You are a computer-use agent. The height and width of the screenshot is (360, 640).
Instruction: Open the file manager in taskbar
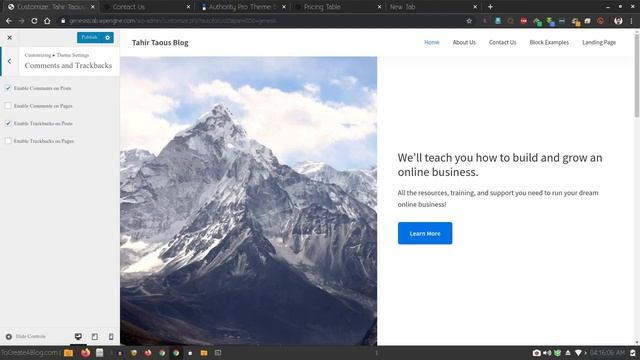(69, 353)
